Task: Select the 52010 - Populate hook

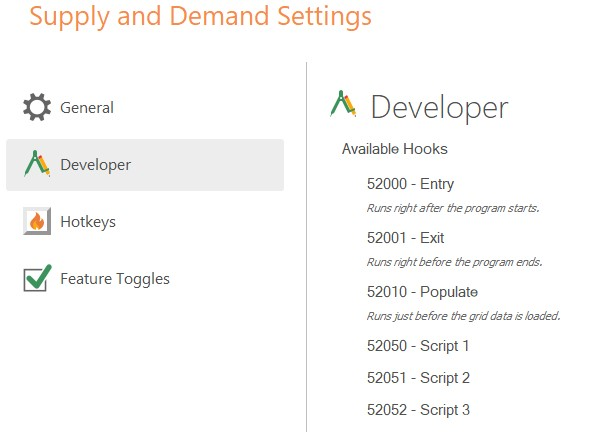Action: pos(422,292)
